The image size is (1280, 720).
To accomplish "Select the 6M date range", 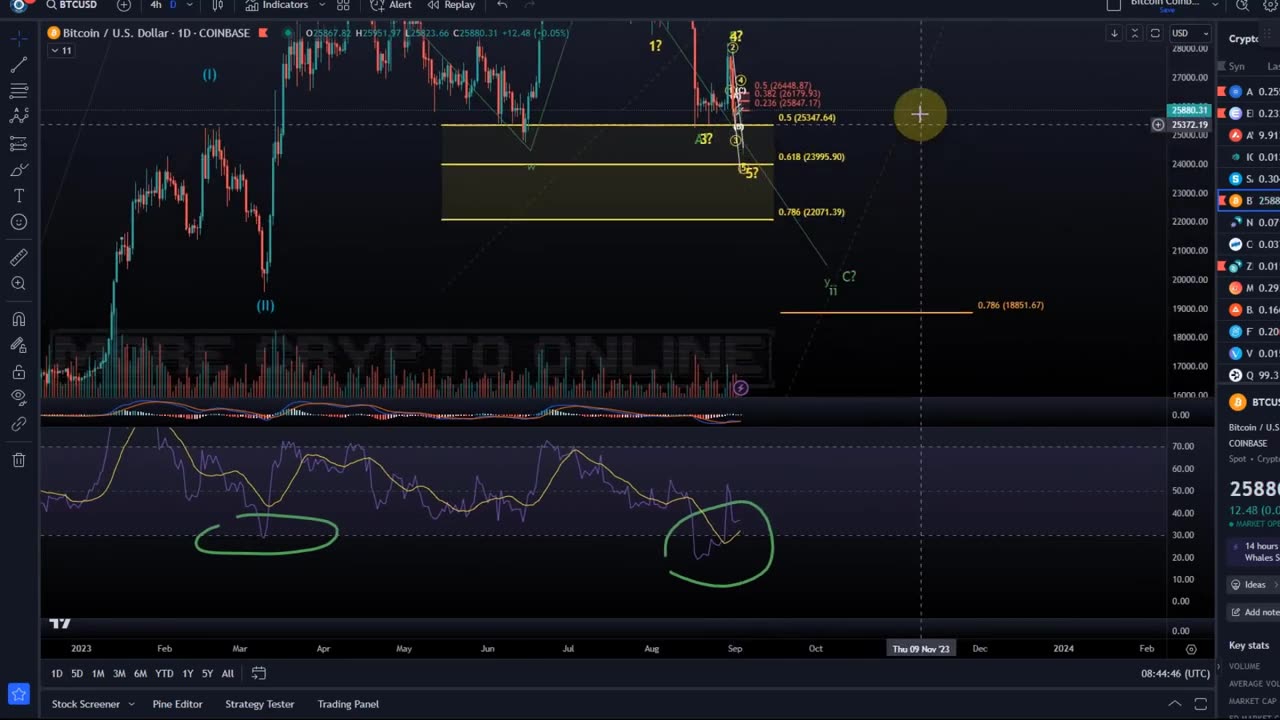I will coord(140,674).
